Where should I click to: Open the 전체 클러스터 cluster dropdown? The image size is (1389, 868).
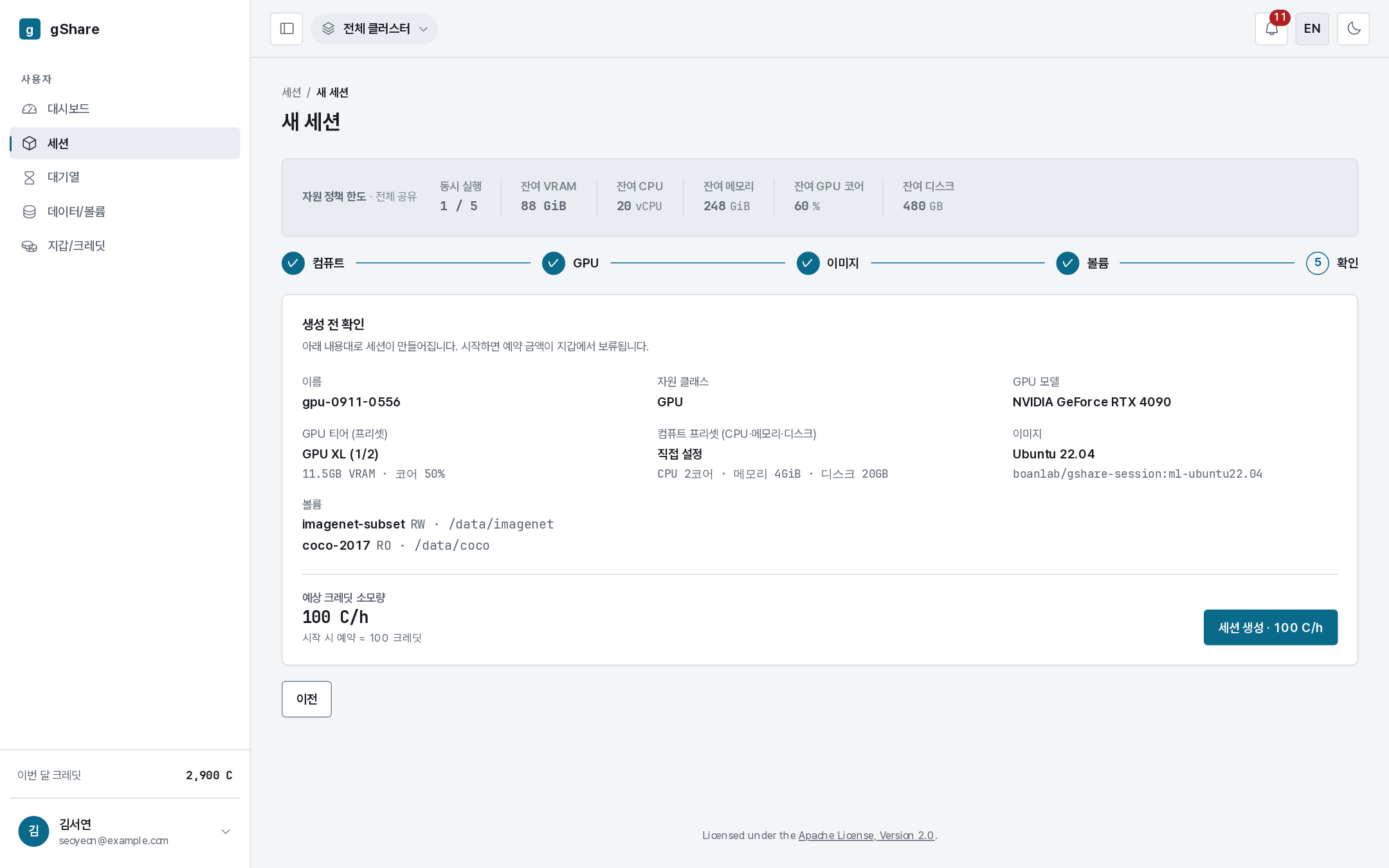pyautogui.click(x=374, y=29)
